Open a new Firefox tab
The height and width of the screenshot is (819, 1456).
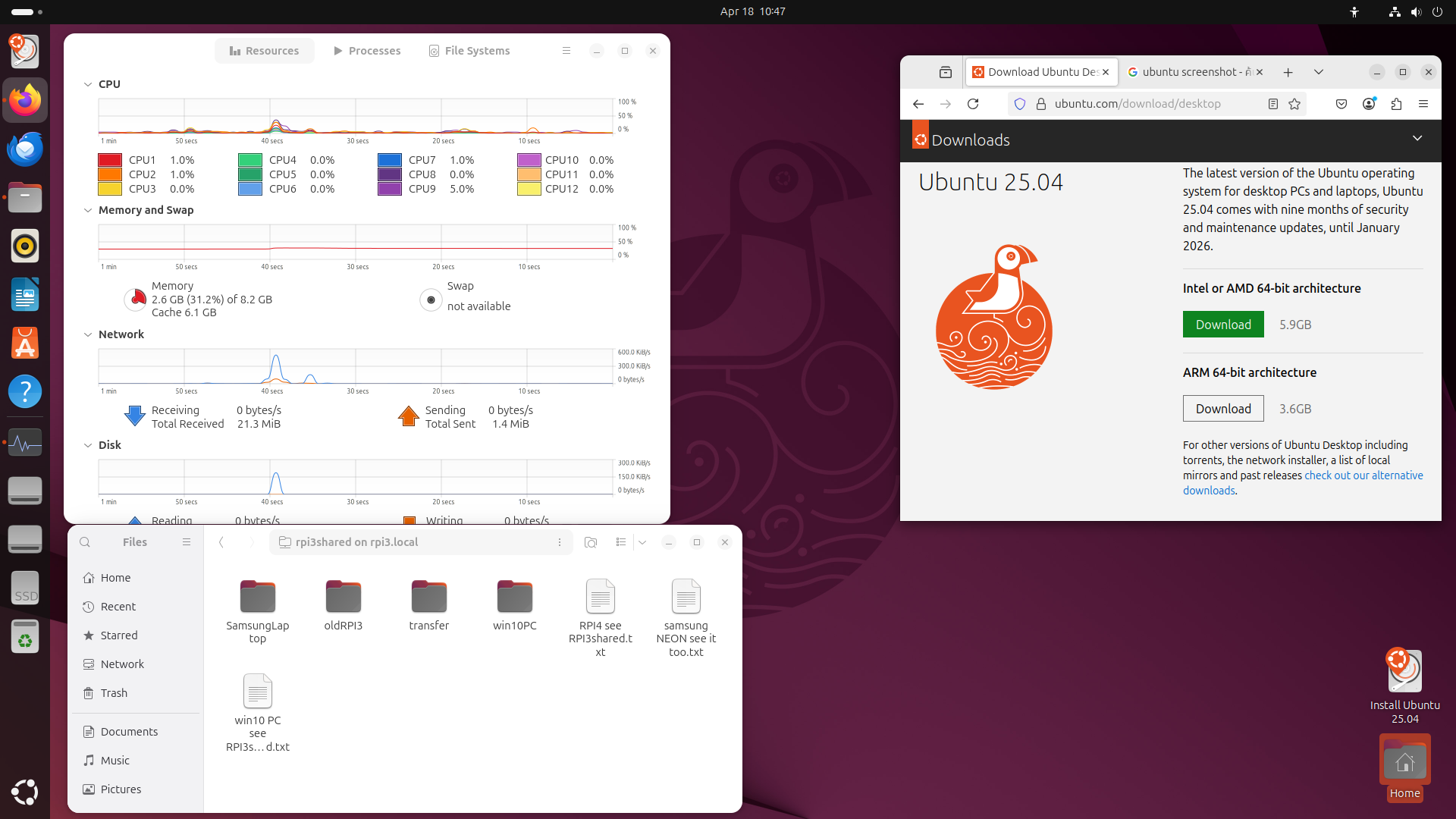pos(1288,72)
